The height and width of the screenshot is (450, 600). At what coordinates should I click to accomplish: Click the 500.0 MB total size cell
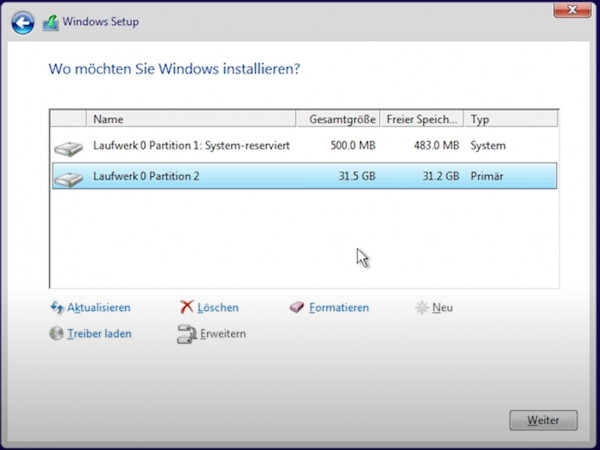(353, 146)
